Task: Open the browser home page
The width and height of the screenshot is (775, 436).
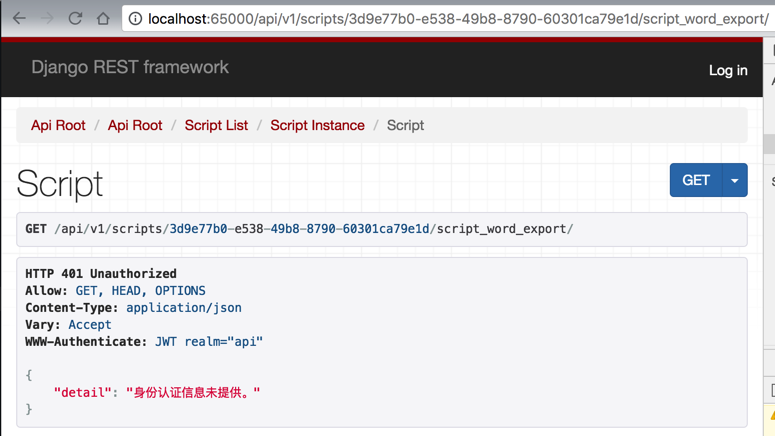Action: click(x=103, y=18)
